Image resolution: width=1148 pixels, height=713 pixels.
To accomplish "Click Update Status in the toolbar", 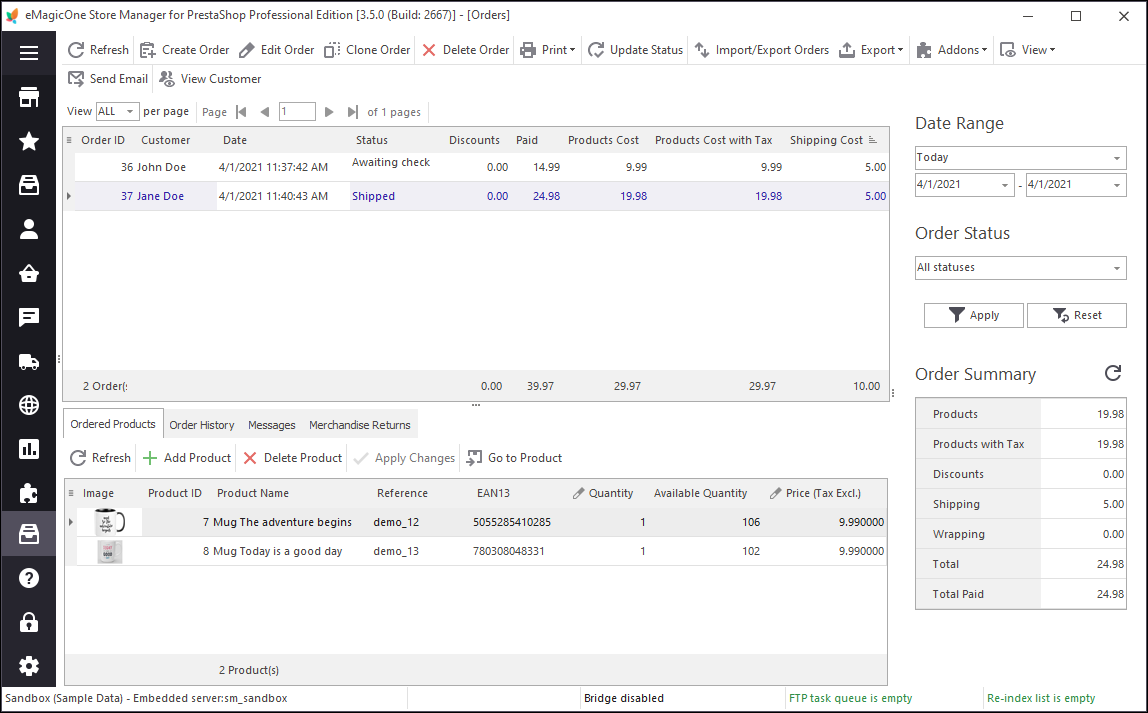I will click(636, 50).
